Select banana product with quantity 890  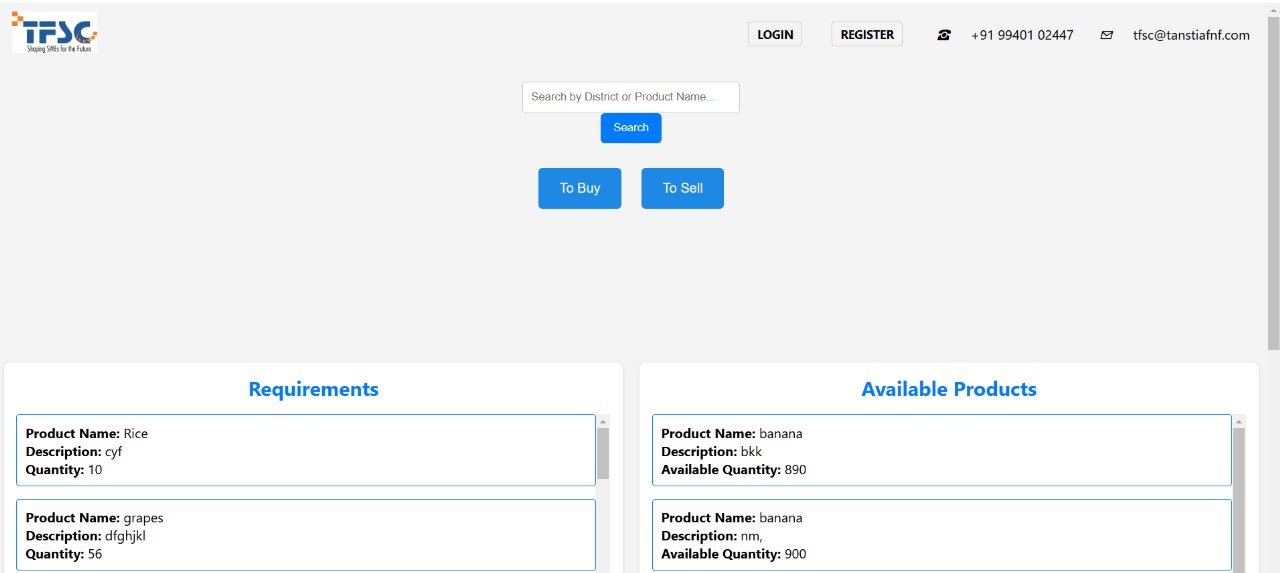pos(941,451)
